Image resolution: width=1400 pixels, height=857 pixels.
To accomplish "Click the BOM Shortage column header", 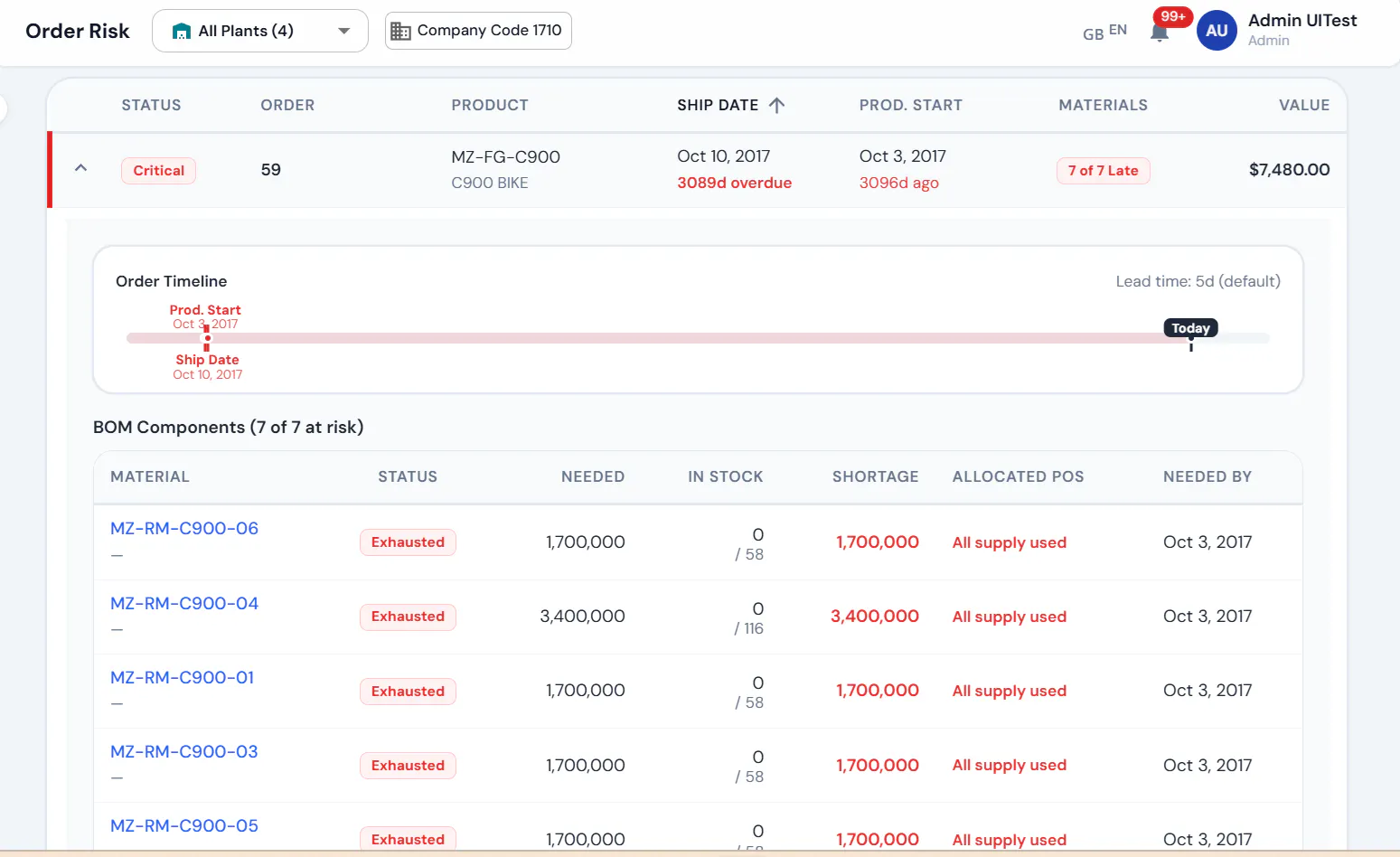I will pyautogui.click(x=875, y=476).
